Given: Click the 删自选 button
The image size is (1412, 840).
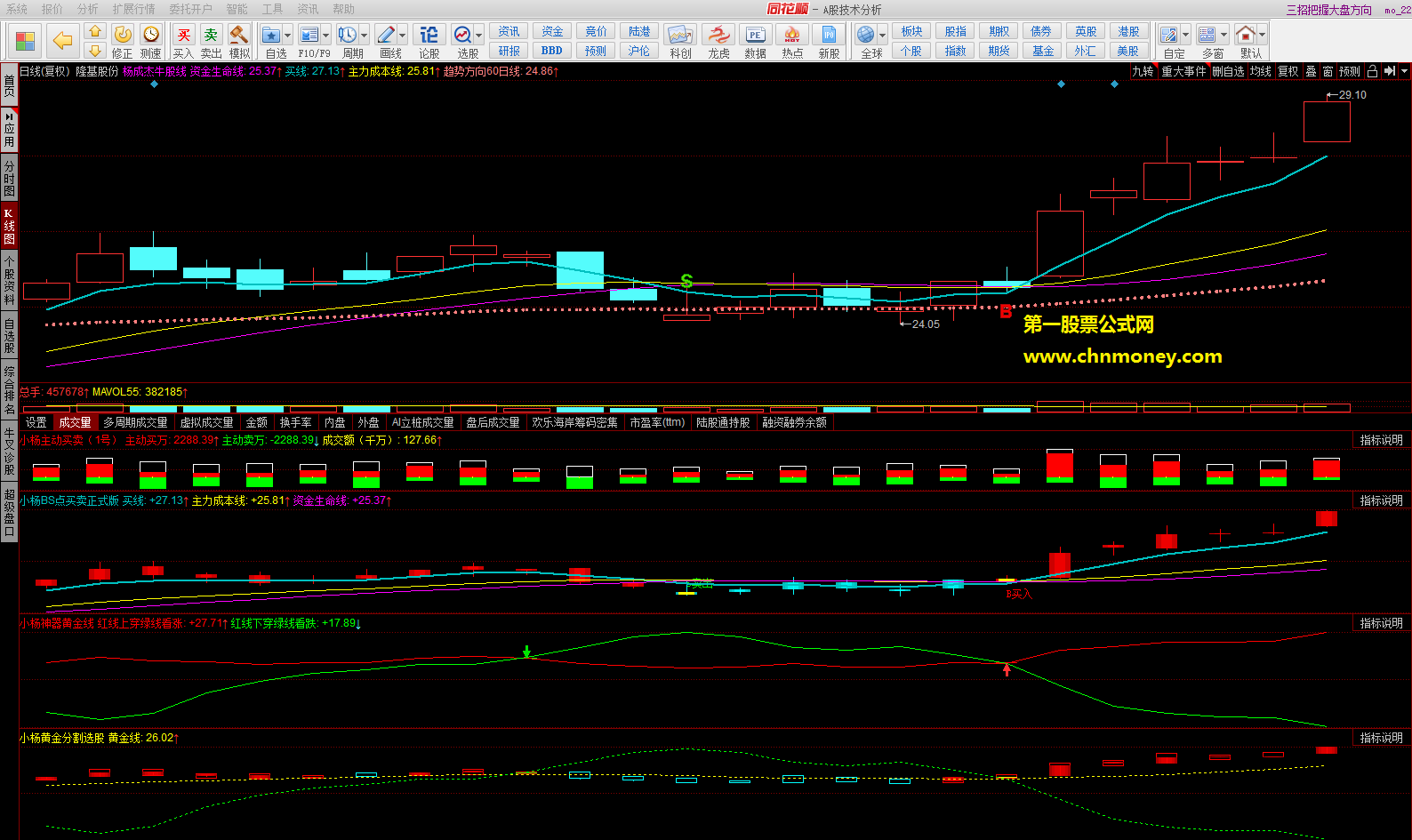Looking at the screenshot, I should coord(1228,71).
